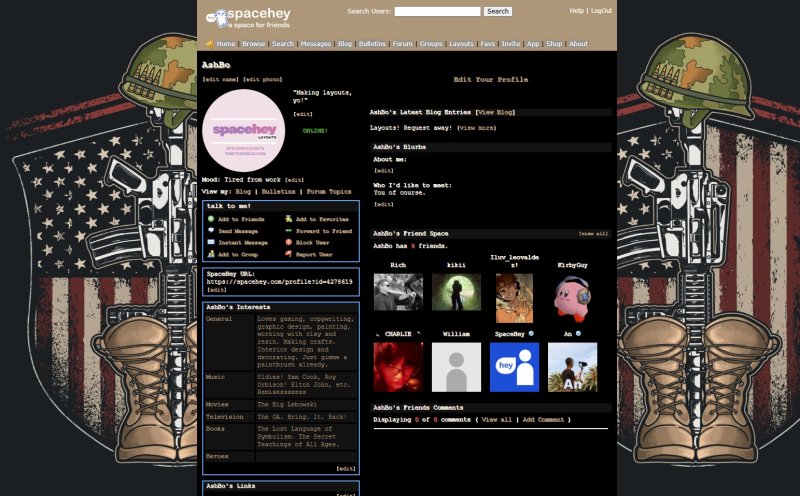Go to Messages in the navigation bar

pos(315,44)
